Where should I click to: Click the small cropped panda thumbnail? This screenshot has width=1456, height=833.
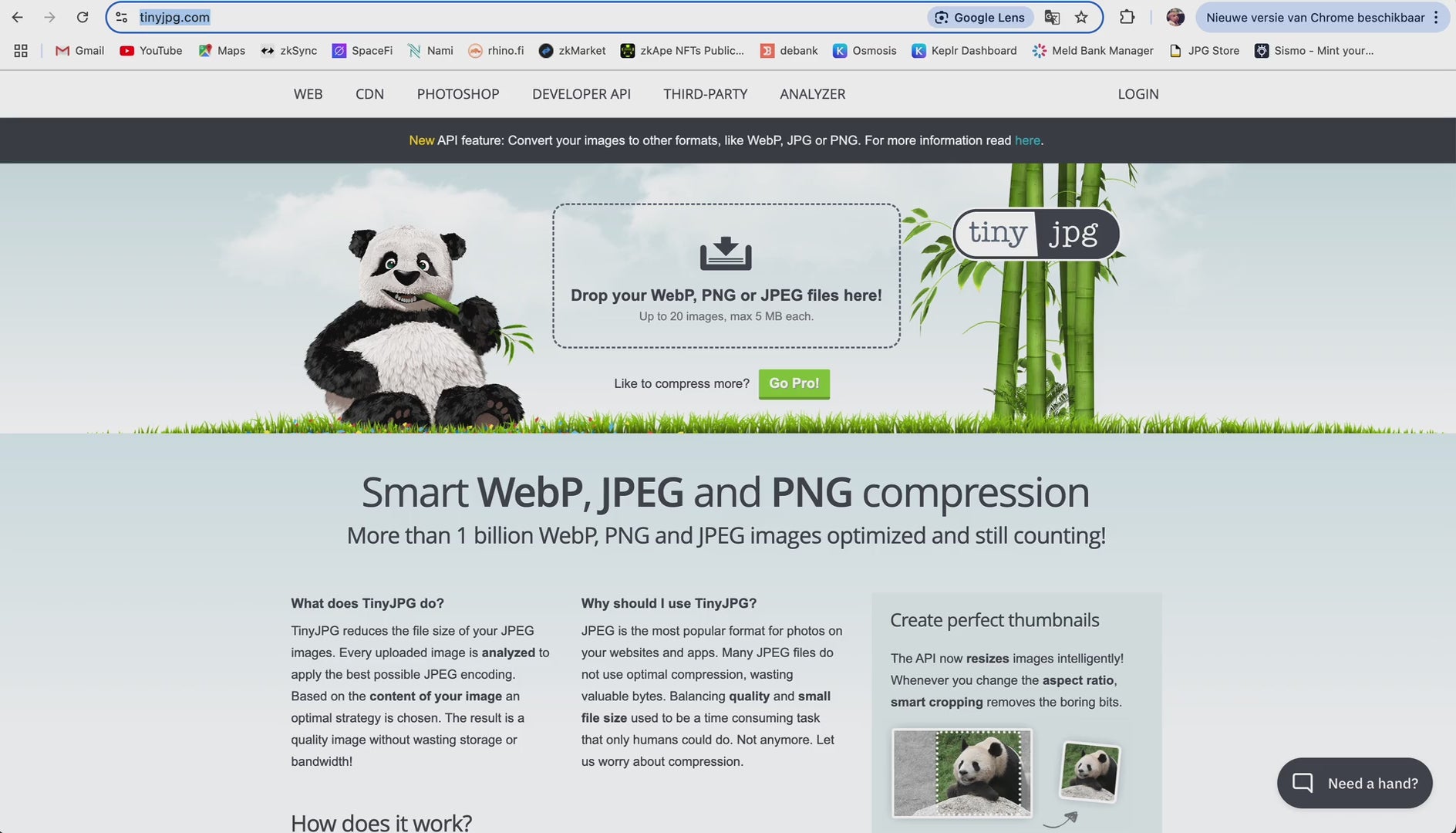point(1090,771)
